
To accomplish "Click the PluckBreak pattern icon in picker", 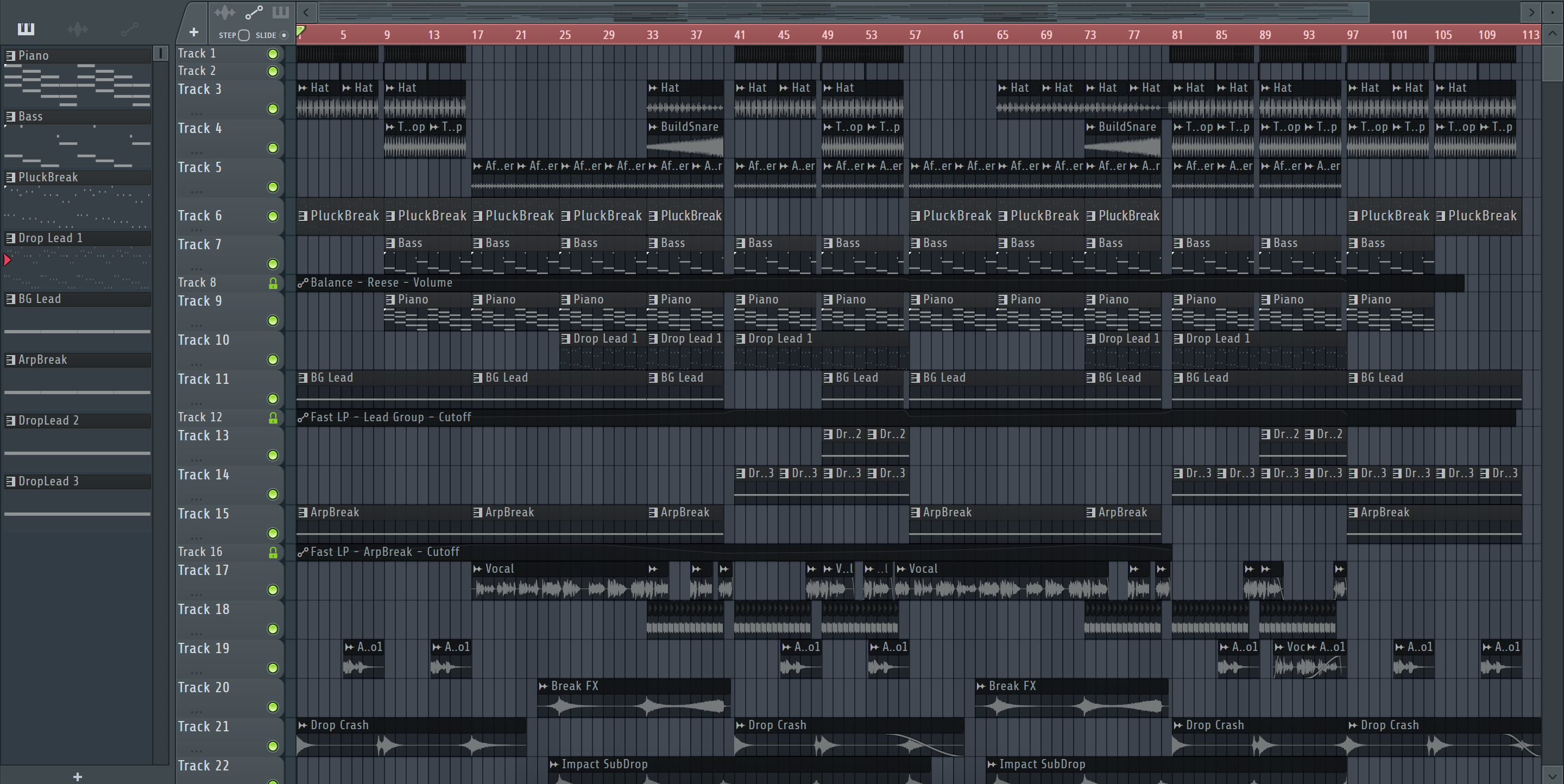I will click(10, 177).
